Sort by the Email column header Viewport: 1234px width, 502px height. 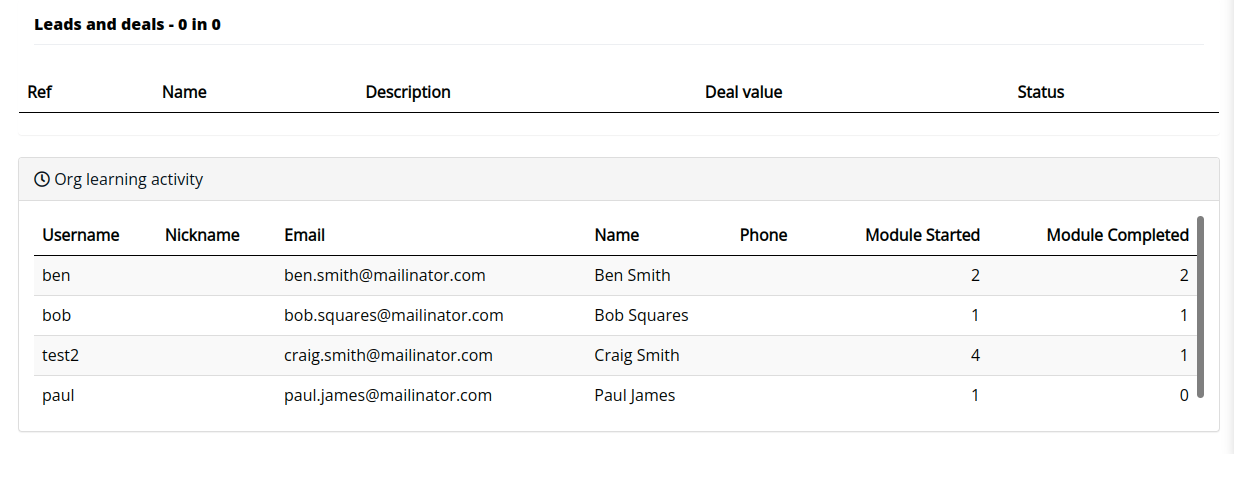(x=305, y=235)
